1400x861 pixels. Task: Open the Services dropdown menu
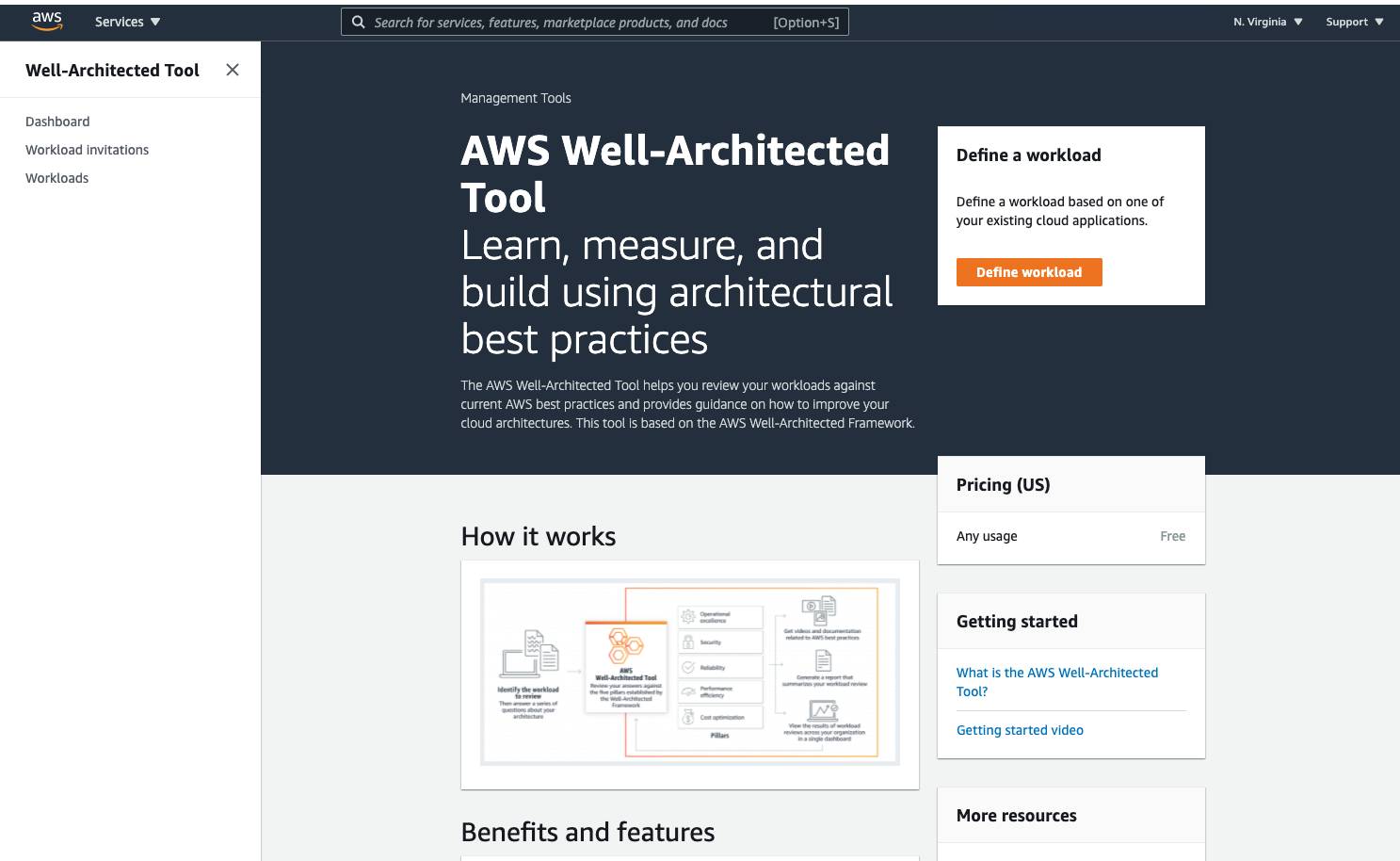(x=127, y=22)
